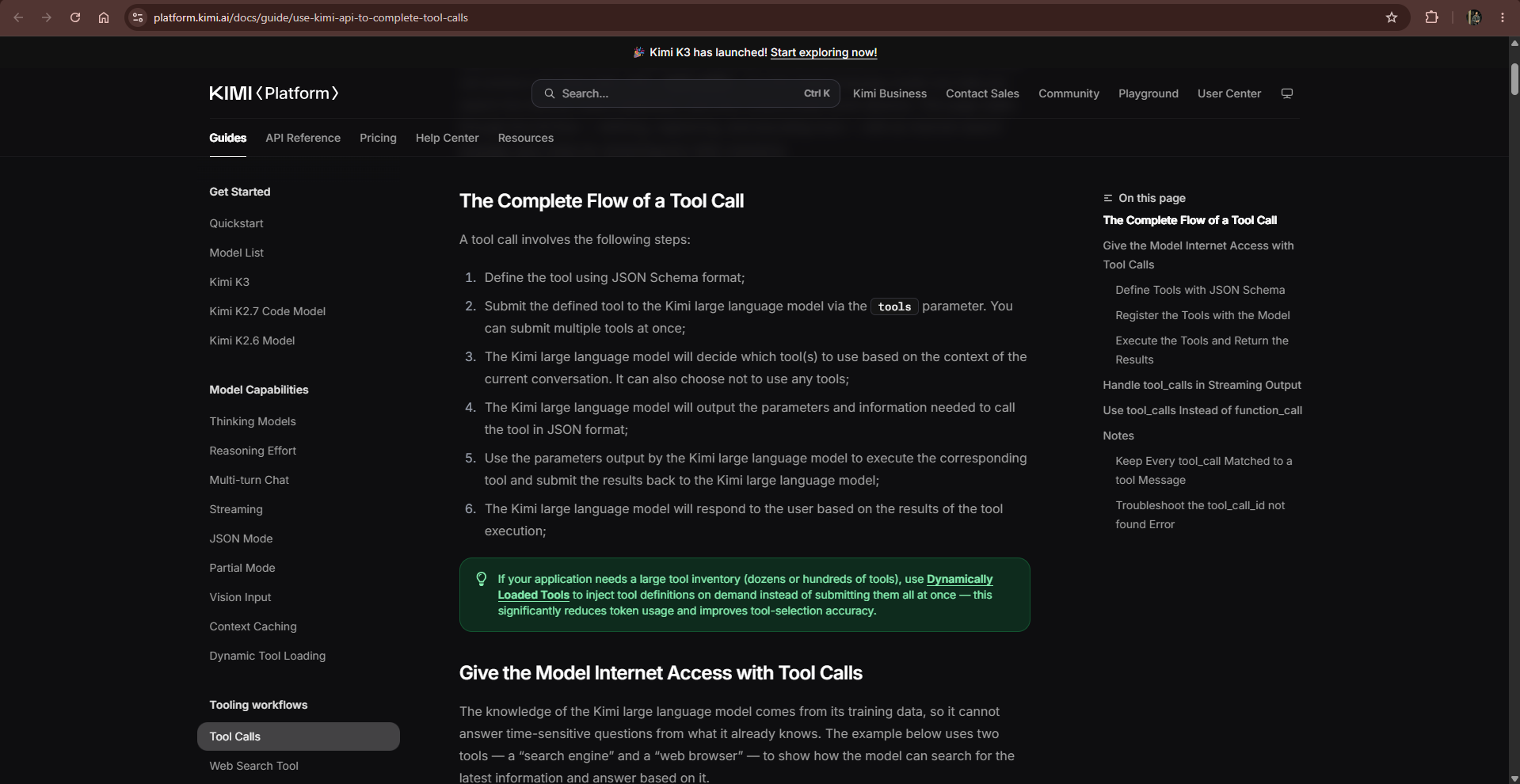Open Partial Mode in sidebar

click(x=242, y=568)
